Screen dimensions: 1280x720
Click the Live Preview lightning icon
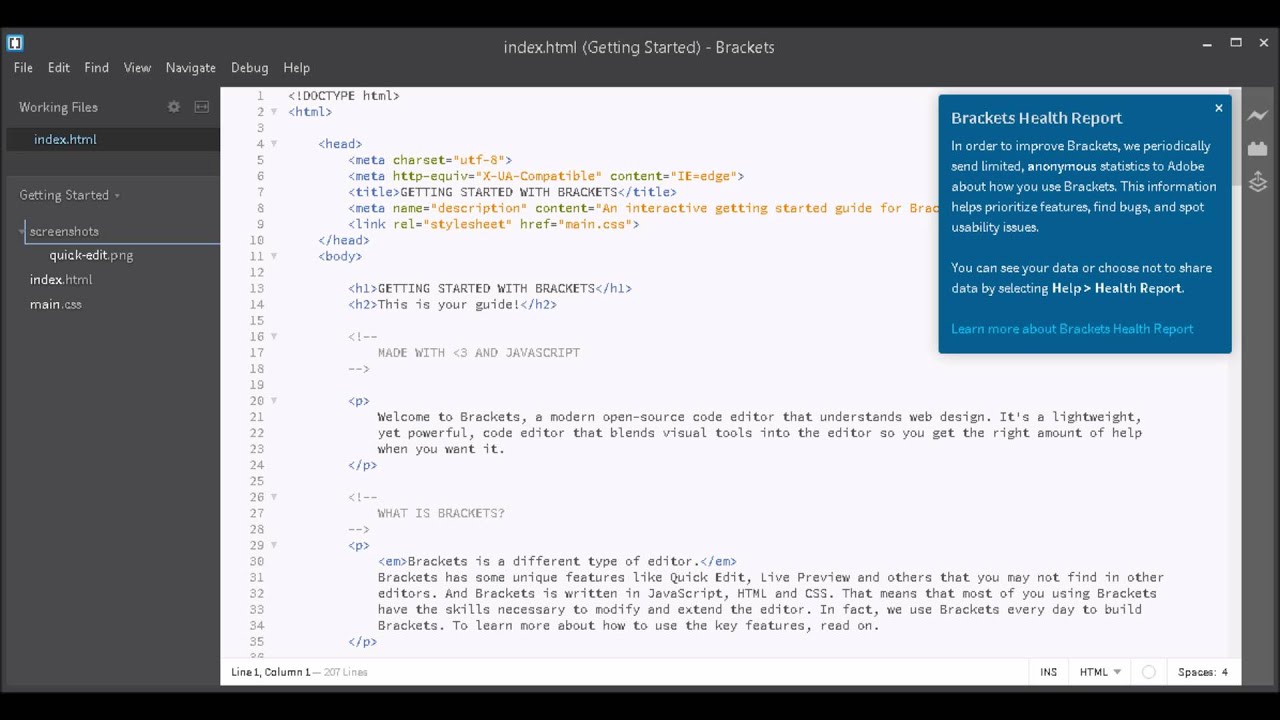coord(1257,116)
